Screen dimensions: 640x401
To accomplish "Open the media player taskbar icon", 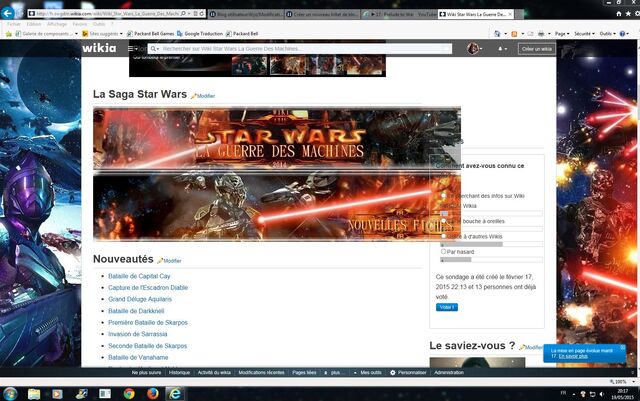I will 57,394.
